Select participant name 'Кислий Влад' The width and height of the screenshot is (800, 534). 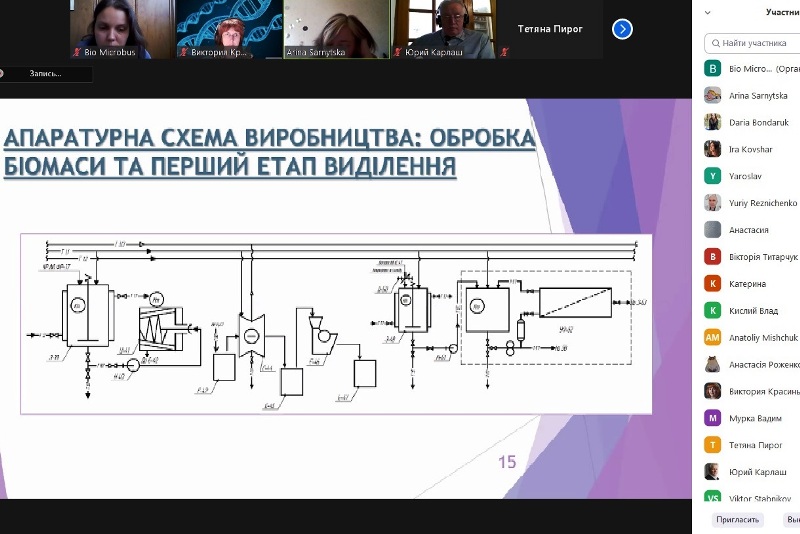(x=754, y=311)
